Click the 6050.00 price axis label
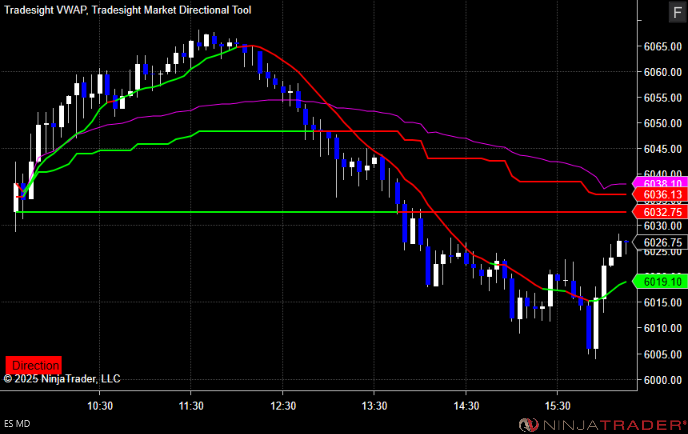This screenshot has height=434, width=688. pos(663,123)
